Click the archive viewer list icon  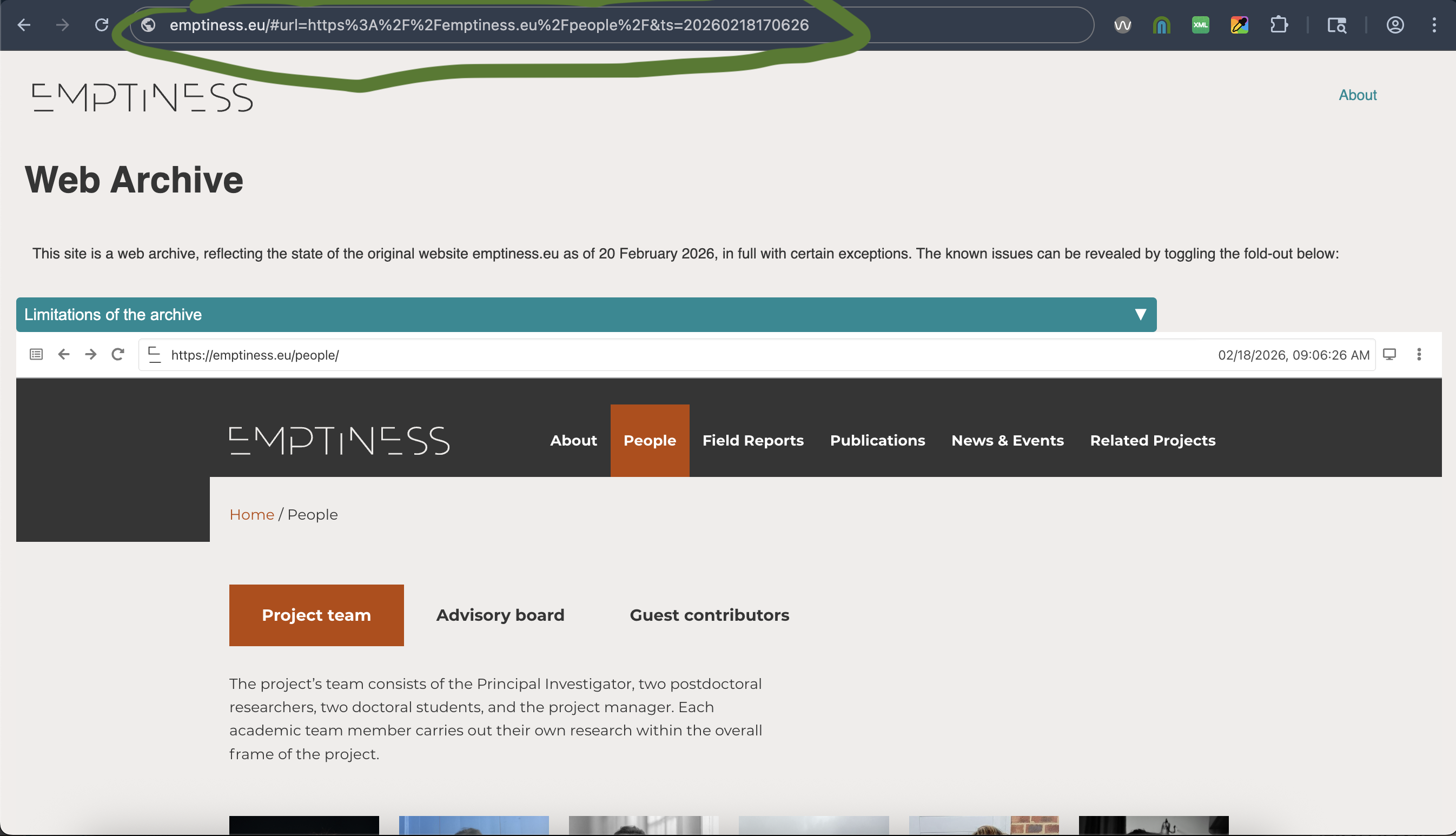[x=36, y=354]
